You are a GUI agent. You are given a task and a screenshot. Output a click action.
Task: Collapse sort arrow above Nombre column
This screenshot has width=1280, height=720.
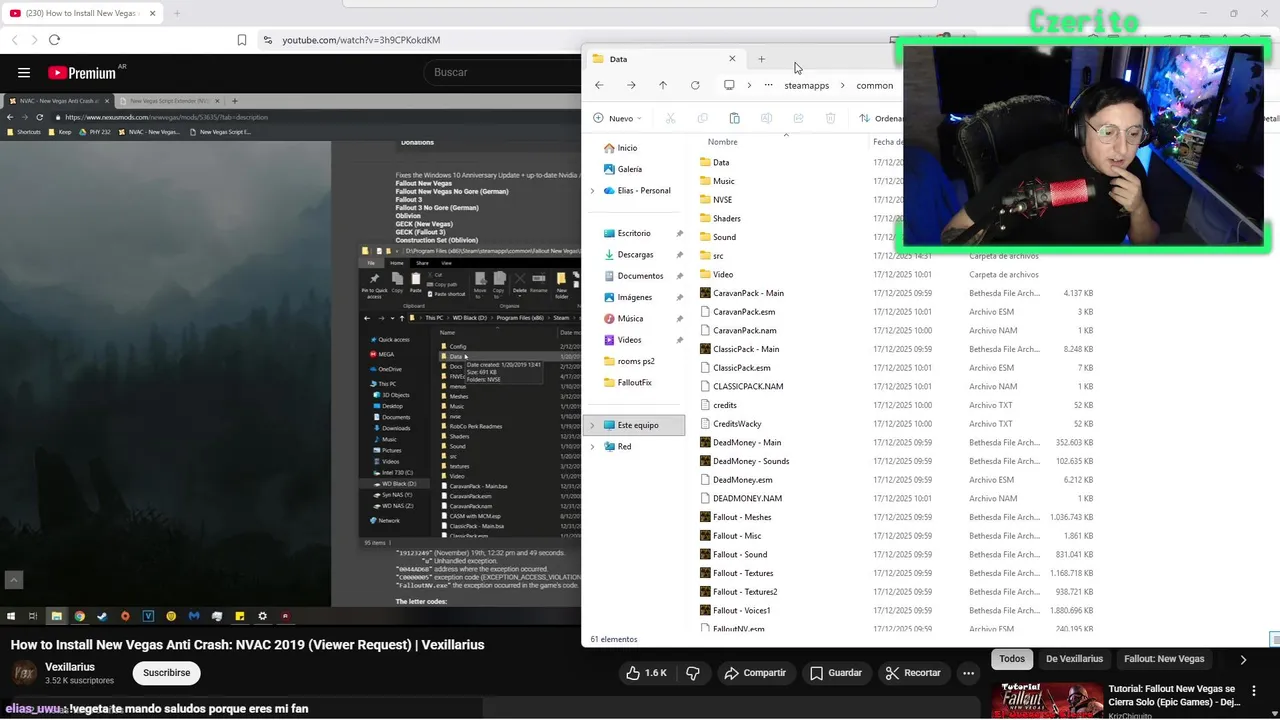click(x=786, y=133)
